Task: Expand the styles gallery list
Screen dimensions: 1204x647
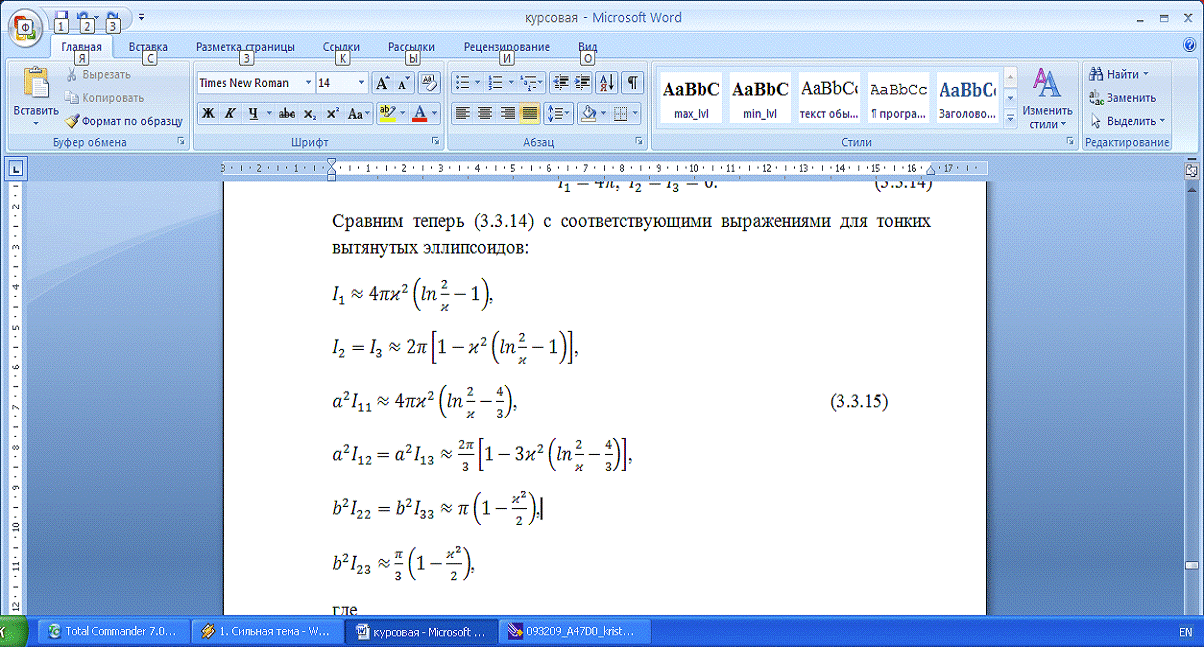Action: tap(1010, 119)
